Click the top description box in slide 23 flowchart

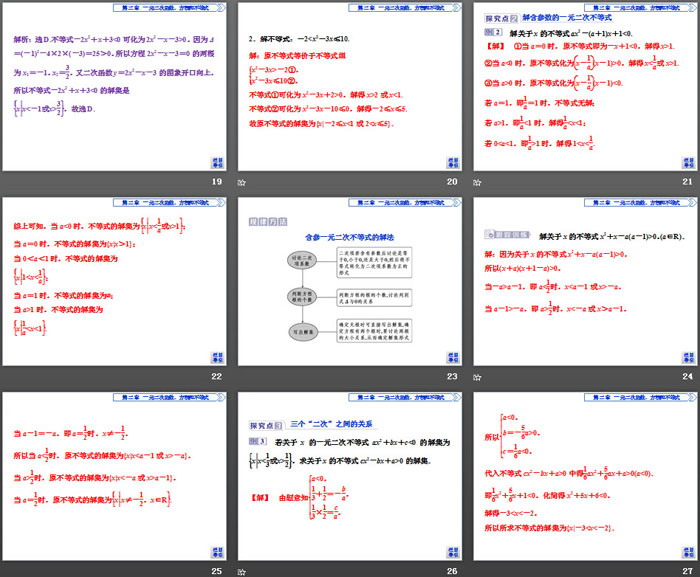(x=374, y=263)
